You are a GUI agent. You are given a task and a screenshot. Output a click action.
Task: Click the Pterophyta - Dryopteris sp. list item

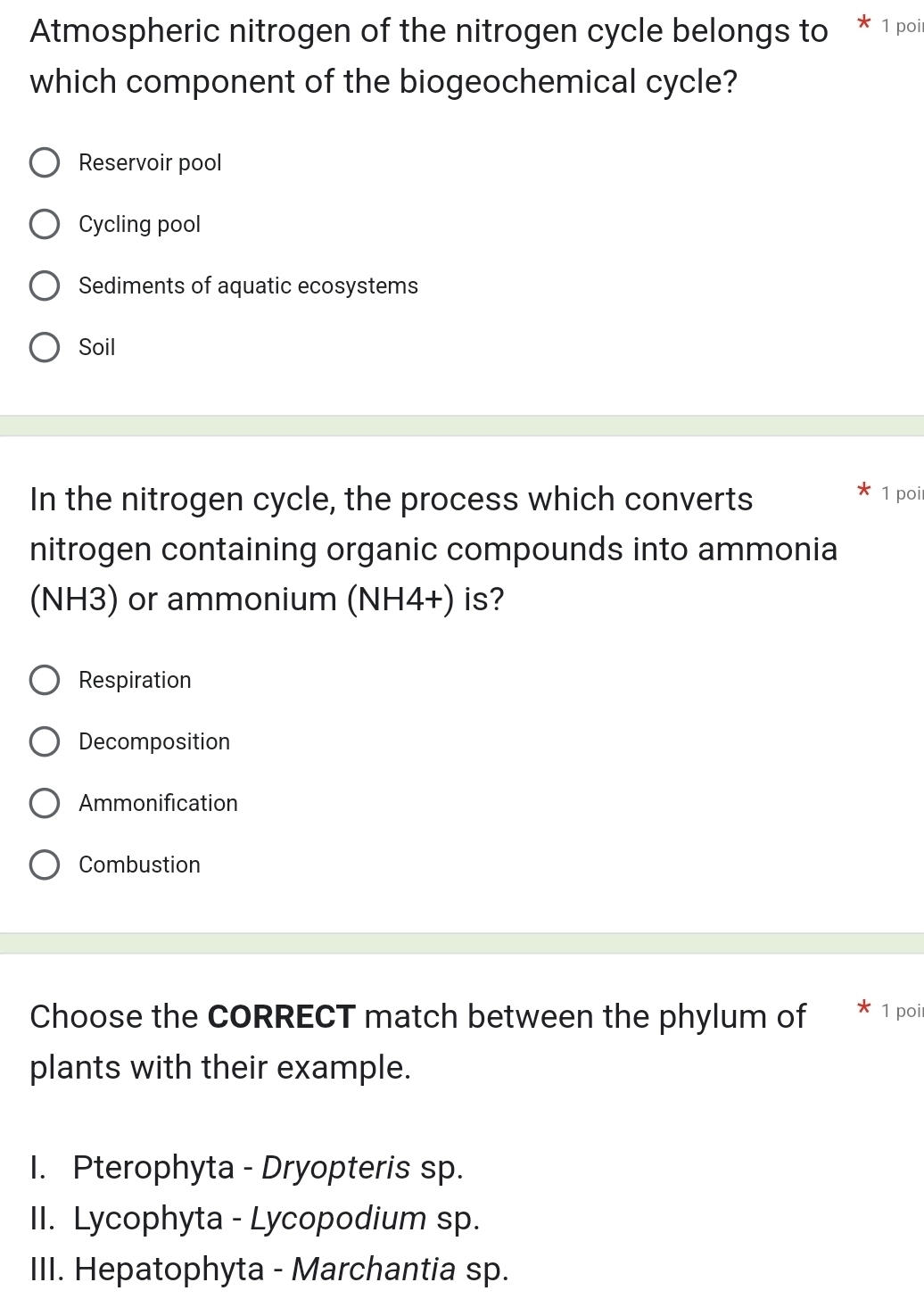[x=247, y=1167]
